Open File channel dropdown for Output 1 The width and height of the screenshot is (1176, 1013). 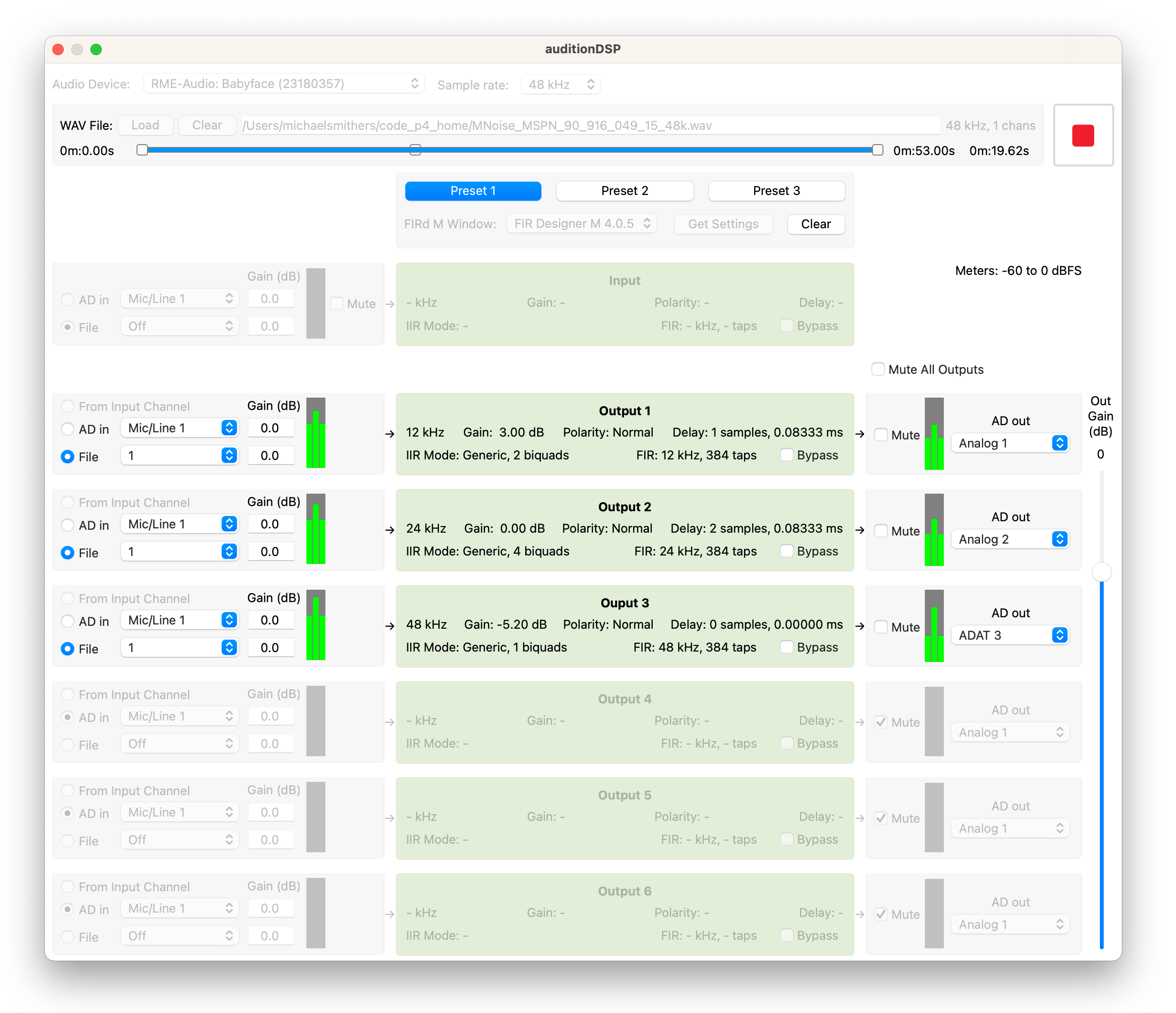click(179, 456)
